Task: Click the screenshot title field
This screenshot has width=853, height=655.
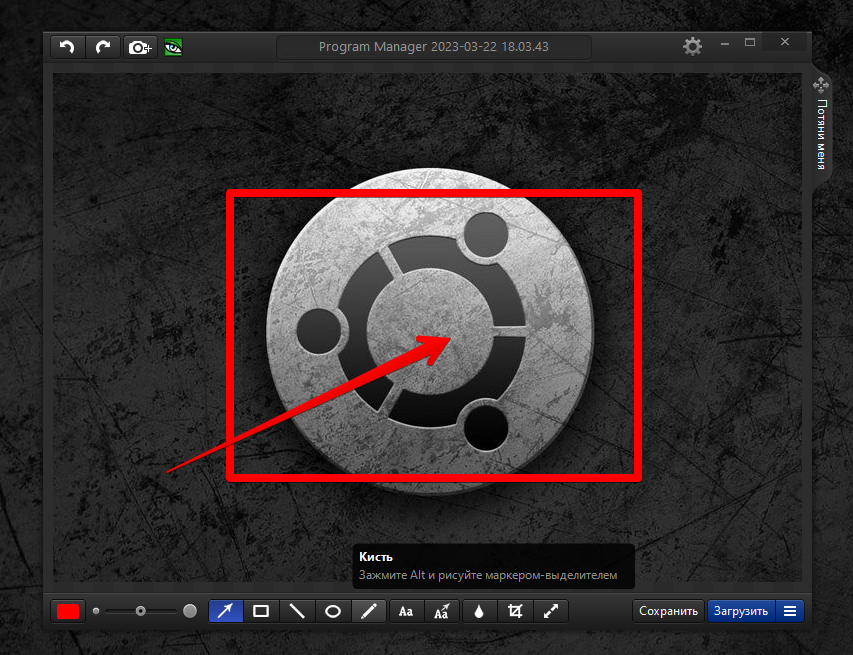Action: coord(434,47)
